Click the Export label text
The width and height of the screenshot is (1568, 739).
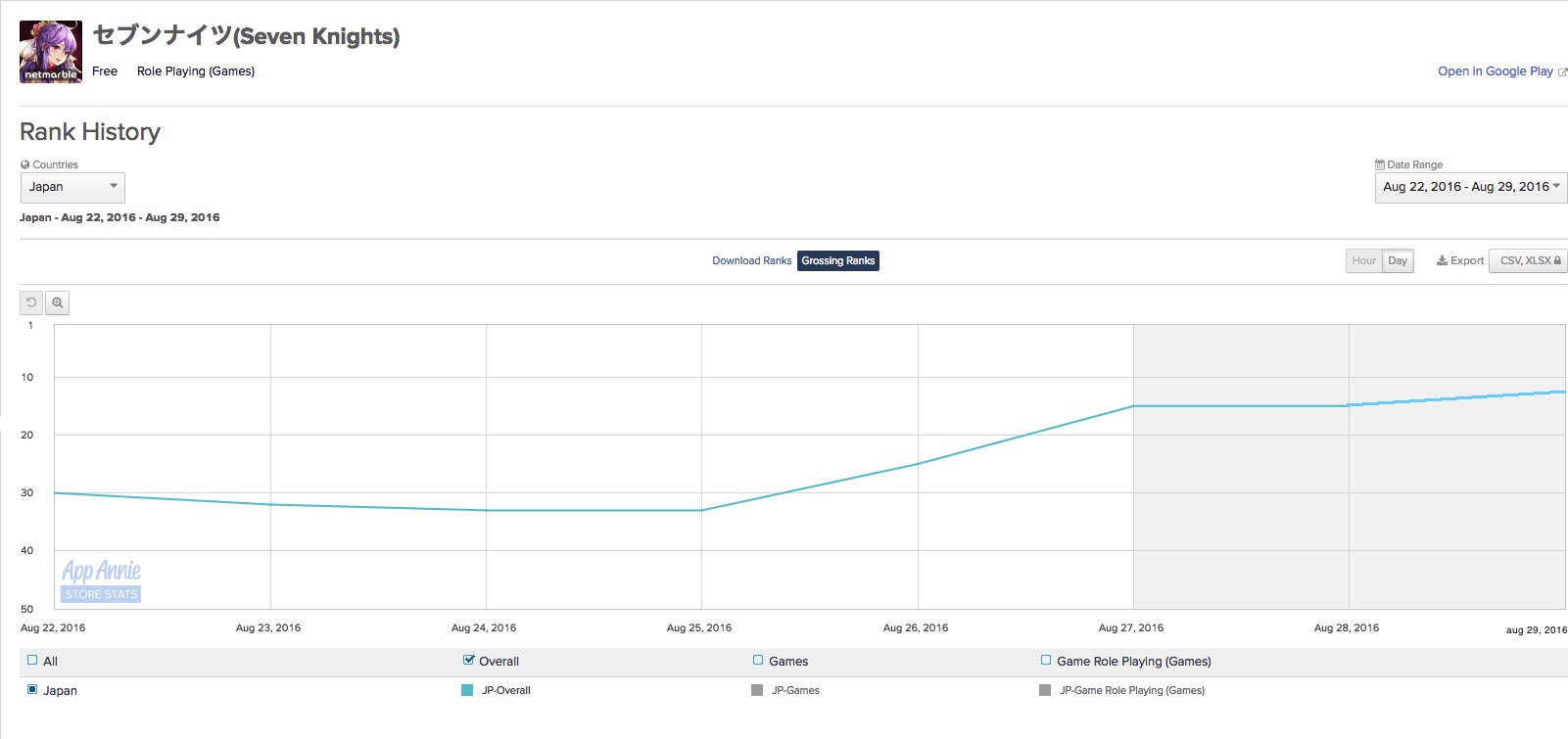(x=1467, y=260)
